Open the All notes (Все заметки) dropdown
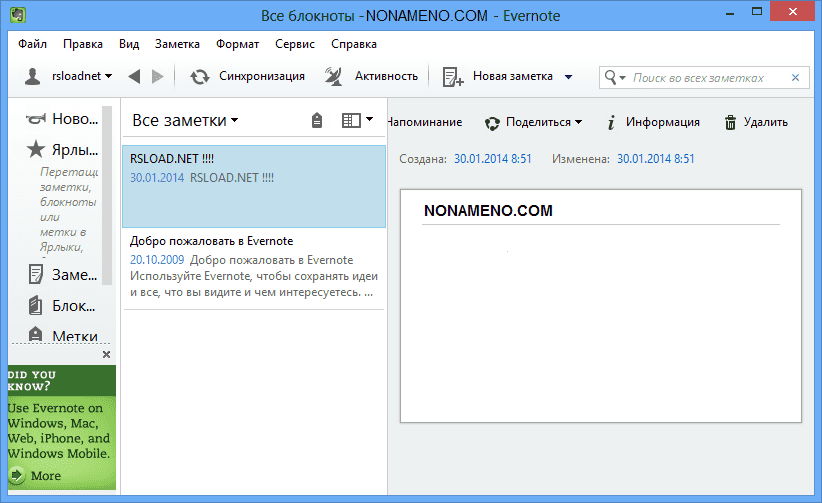 [x=185, y=120]
